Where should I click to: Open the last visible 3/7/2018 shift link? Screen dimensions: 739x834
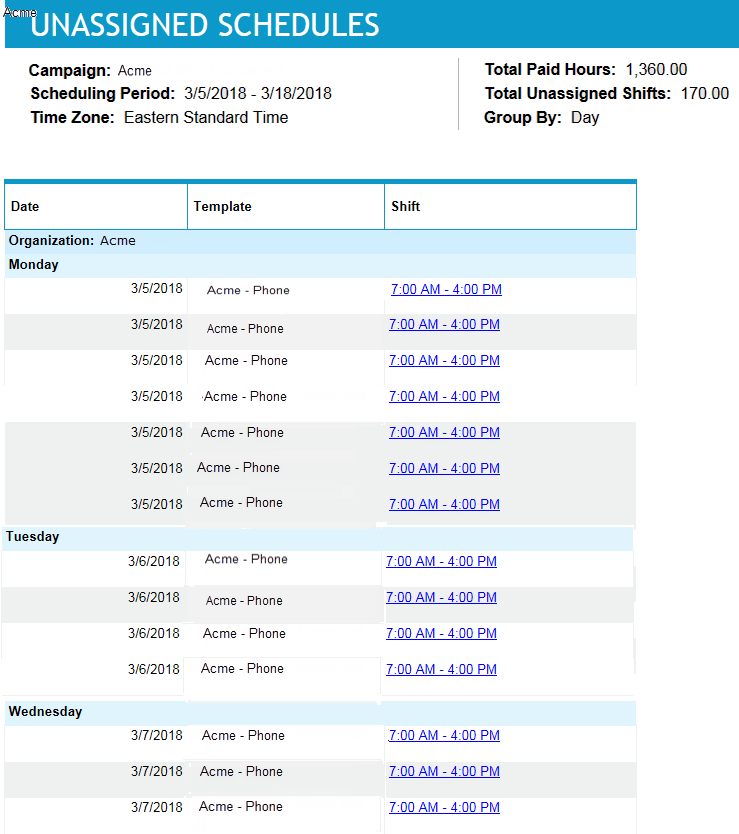(444, 807)
